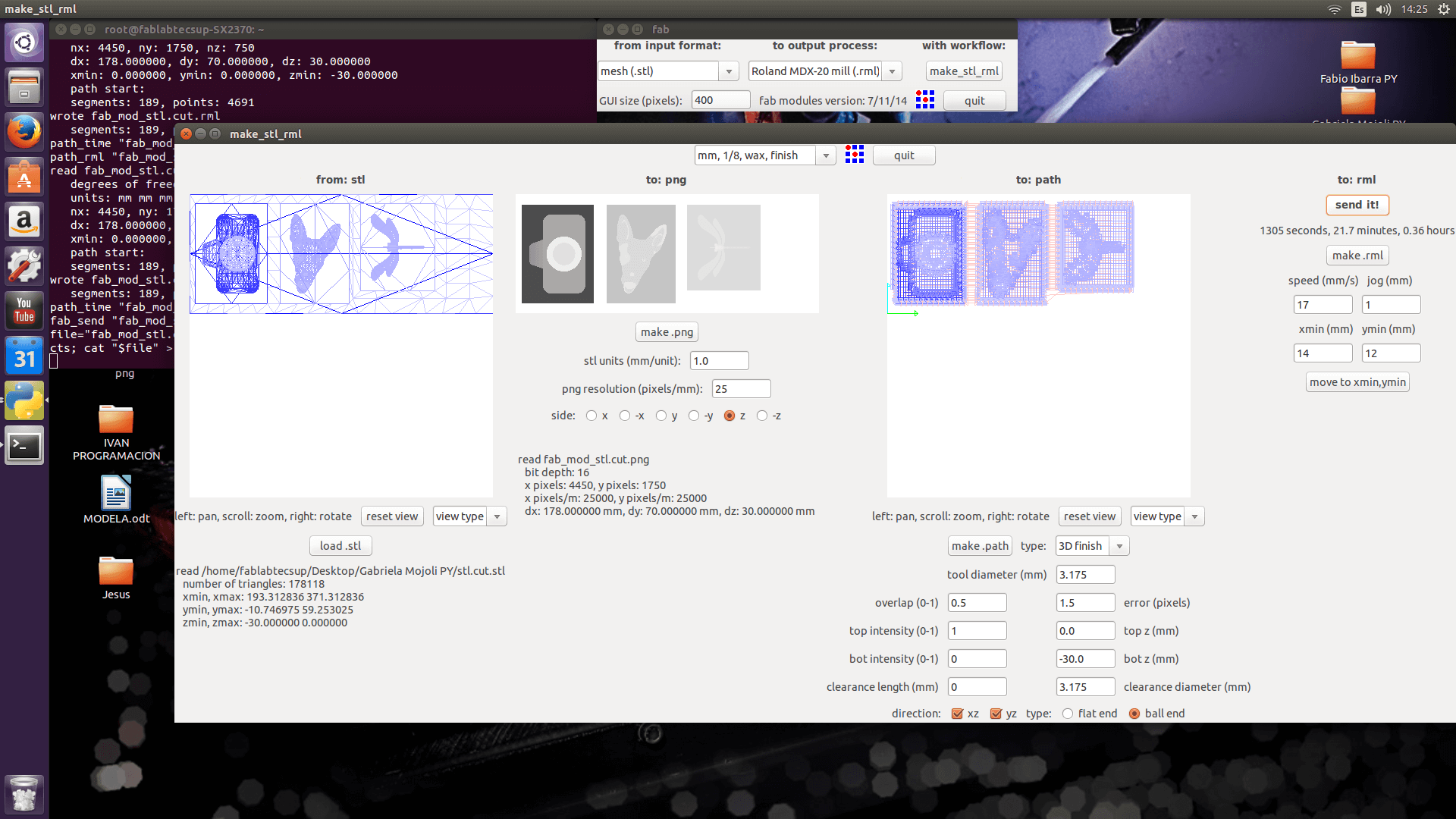Click the make .path button
This screenshot has height=819, width=1456.
tap(980, 546)
